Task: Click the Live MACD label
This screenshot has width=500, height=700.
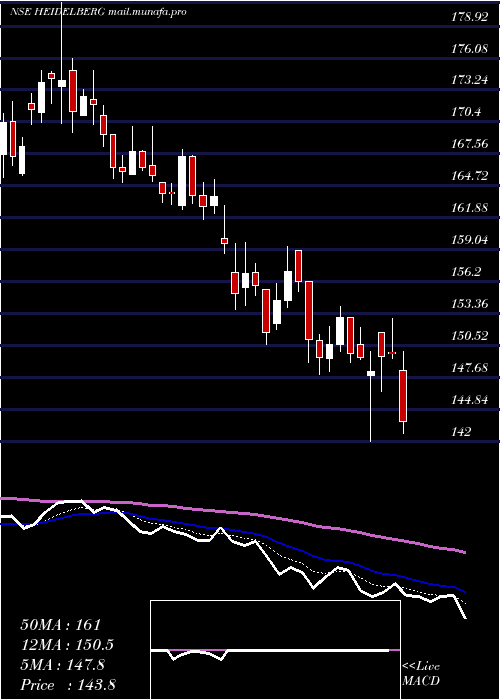Action: point(421,673)
